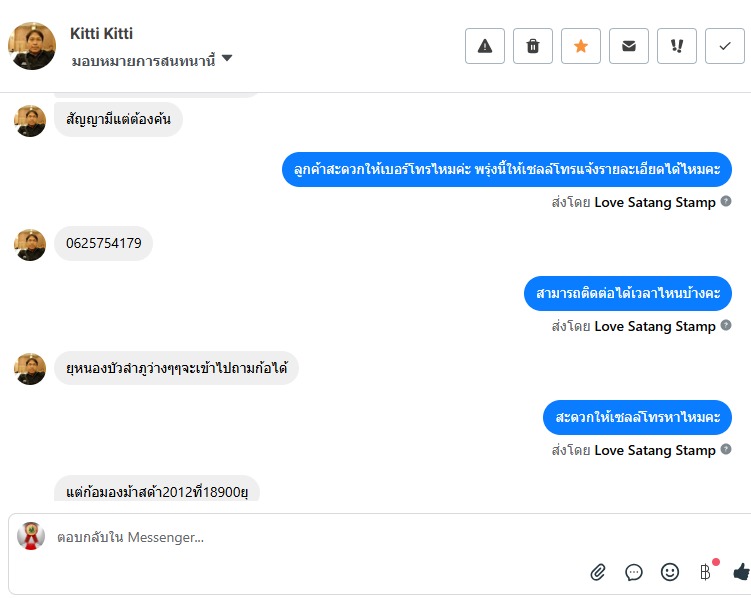Click the envelope mark-unread icon

629,46
